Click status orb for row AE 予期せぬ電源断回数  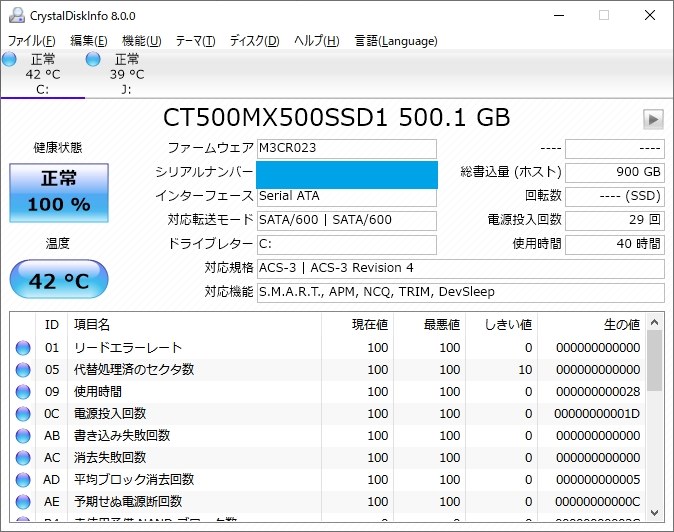click(23, 501)
